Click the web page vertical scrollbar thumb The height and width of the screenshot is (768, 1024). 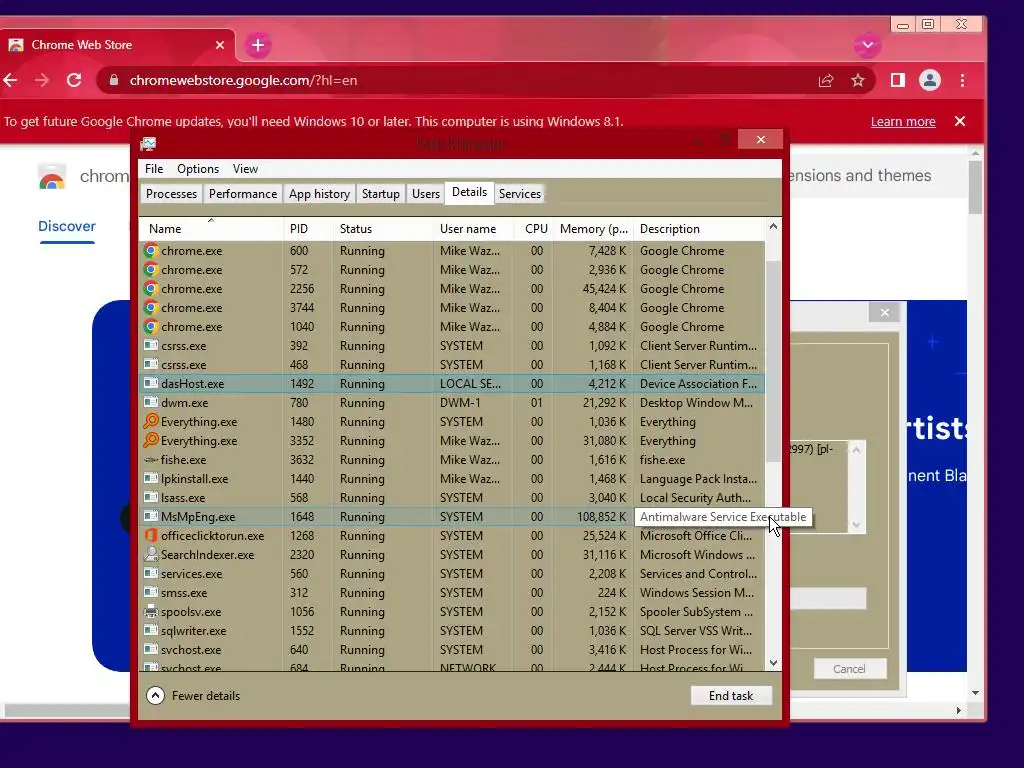tap(976, 187)
